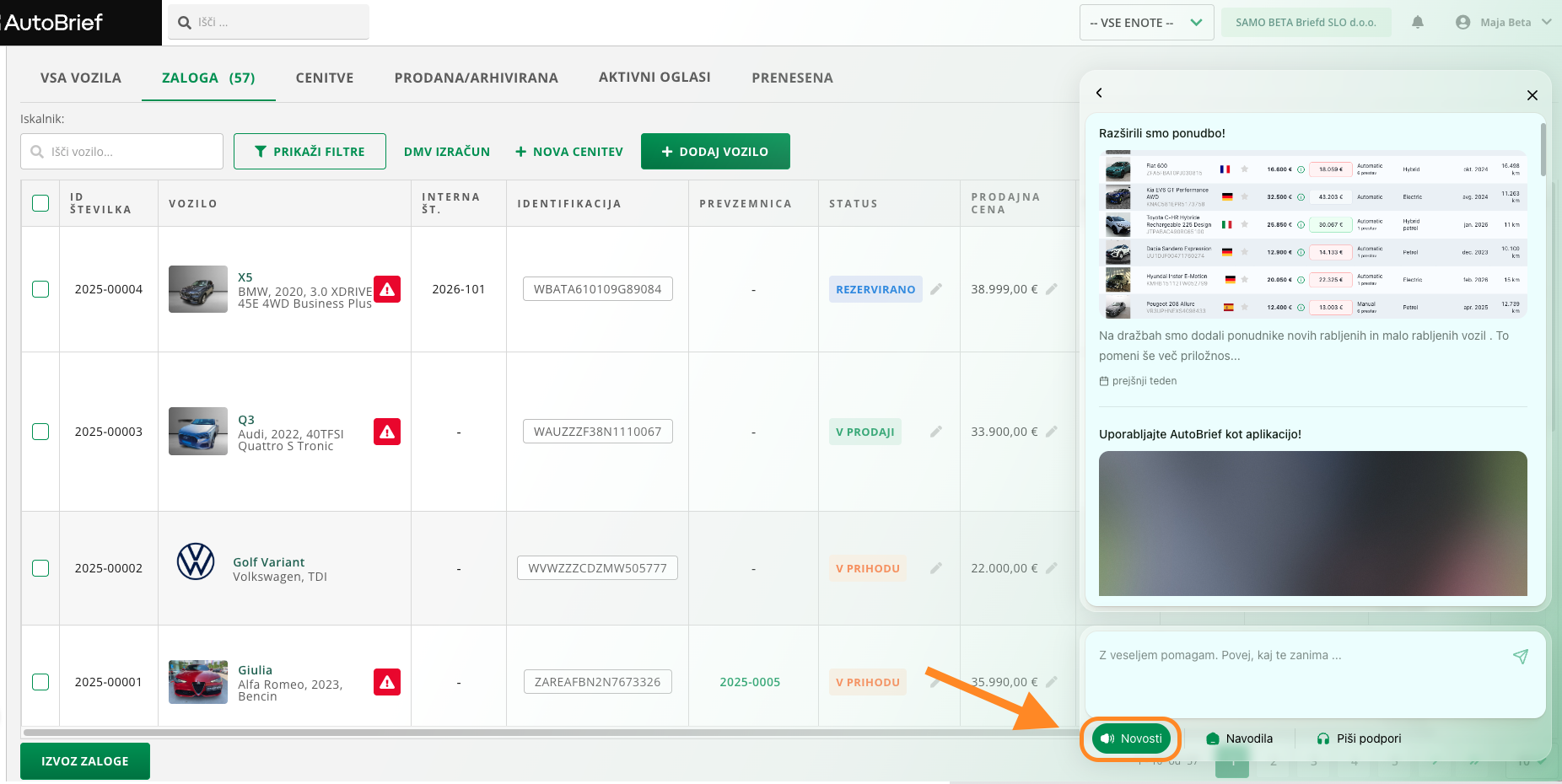Click the pencil icon beside REZERVIRANO status
1562x784 pixels.
(x=936, y=289)
